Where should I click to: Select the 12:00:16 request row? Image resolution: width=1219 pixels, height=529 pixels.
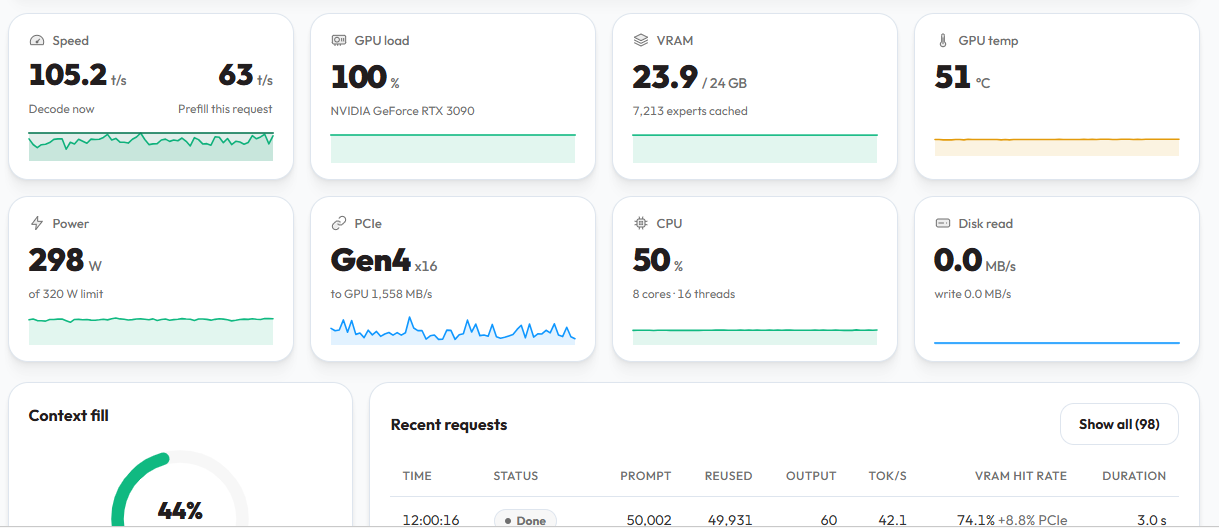click(x=785, y=520)
